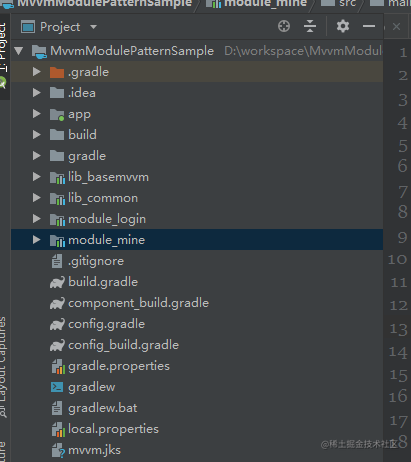Select config.gradle file name
411x462 pixels.
click(106, 324)
